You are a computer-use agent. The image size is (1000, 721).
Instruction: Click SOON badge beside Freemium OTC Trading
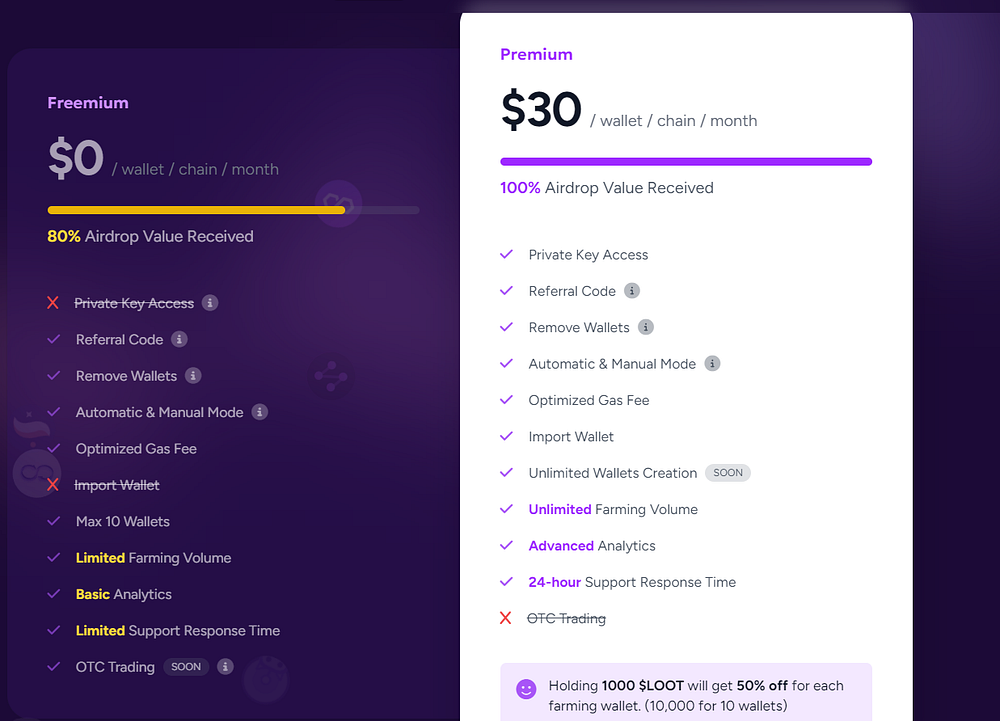click(x=186, y=667)
